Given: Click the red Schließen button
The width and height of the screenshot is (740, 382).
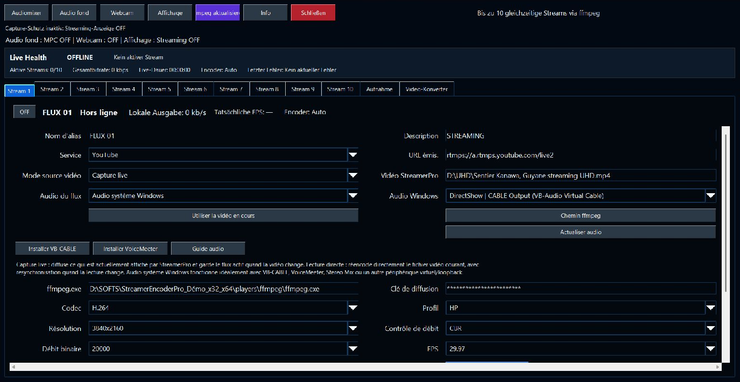Looking at the screenshot, I should 313,13.
